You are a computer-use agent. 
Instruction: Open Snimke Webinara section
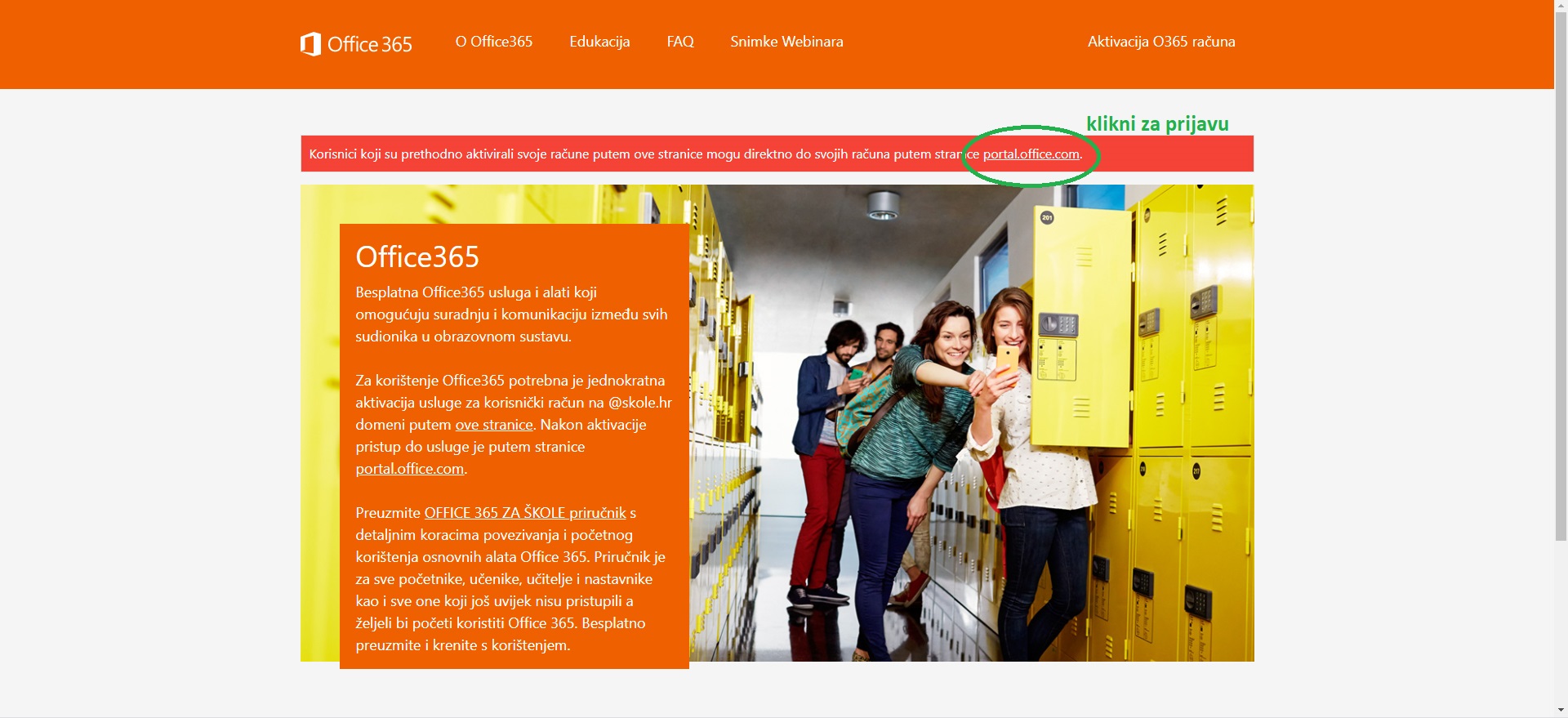point(786,42)
